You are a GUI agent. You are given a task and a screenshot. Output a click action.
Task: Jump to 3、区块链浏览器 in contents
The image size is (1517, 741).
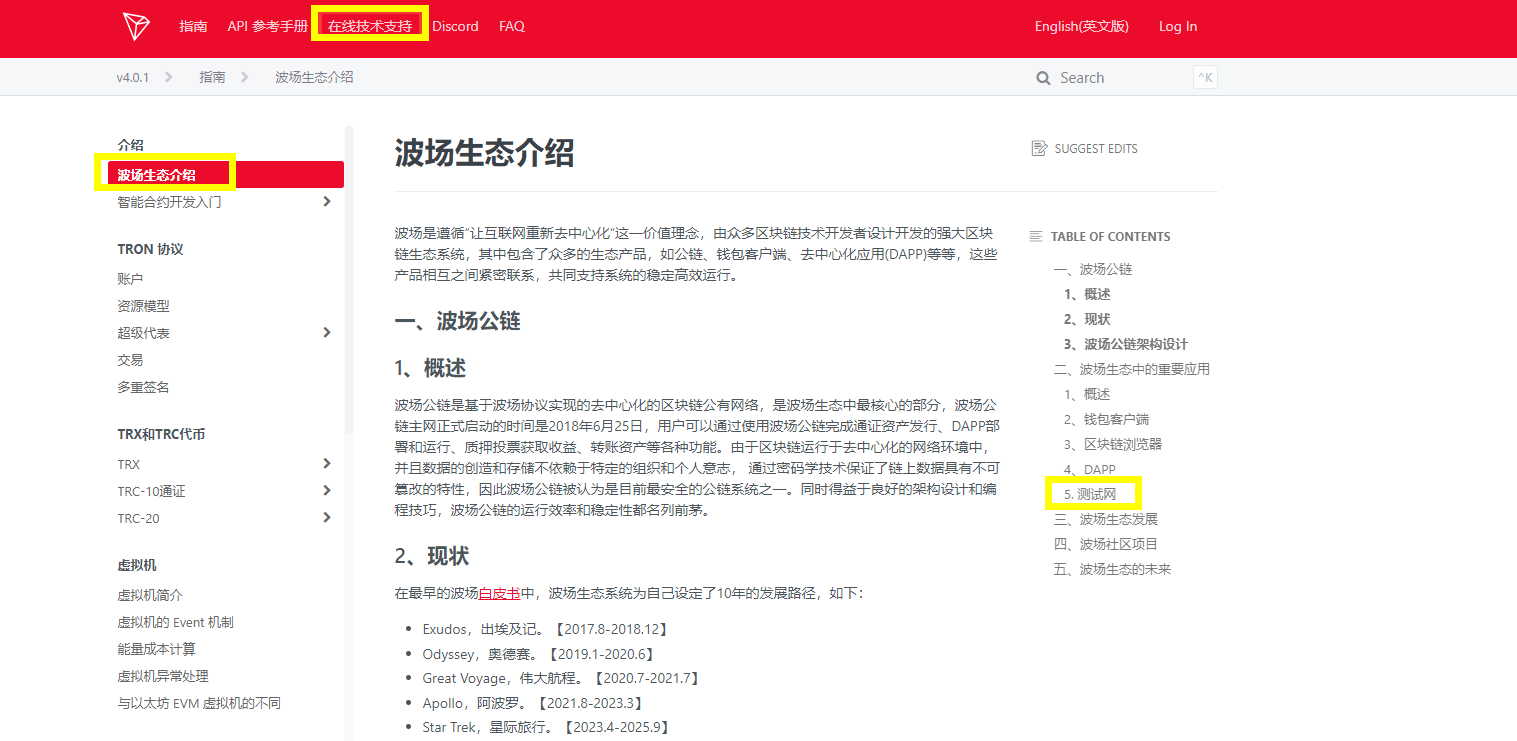click(1113, 444)
